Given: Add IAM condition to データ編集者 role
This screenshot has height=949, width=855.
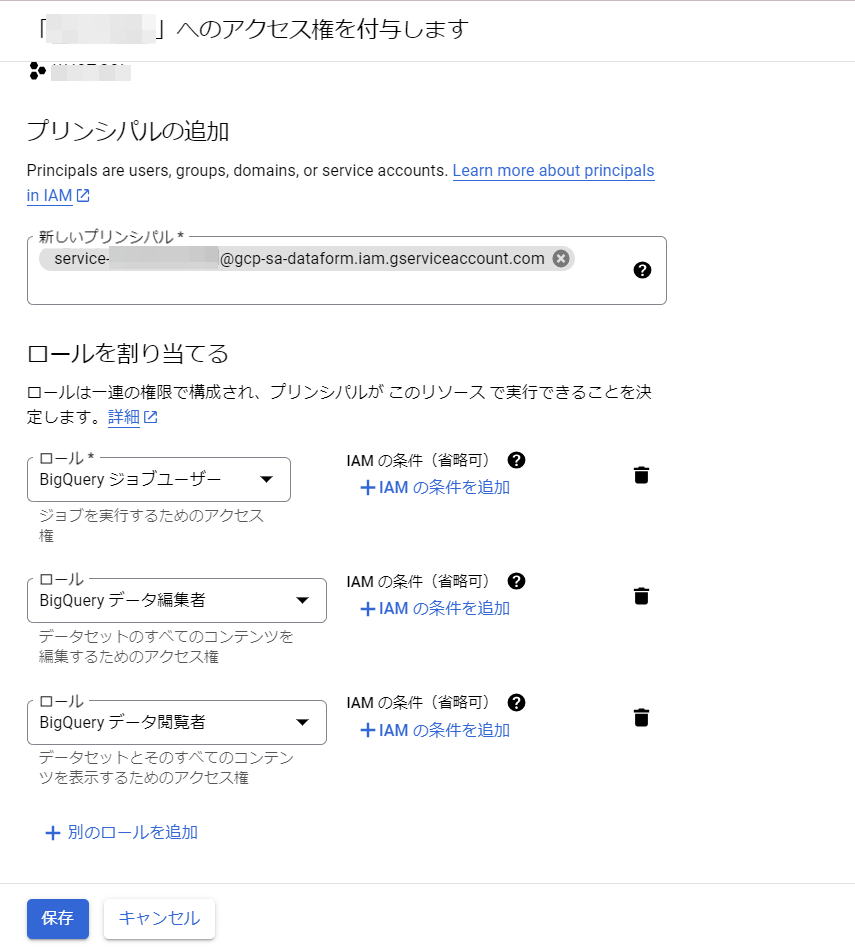Looking at the screenshot, I should point(435,608).
